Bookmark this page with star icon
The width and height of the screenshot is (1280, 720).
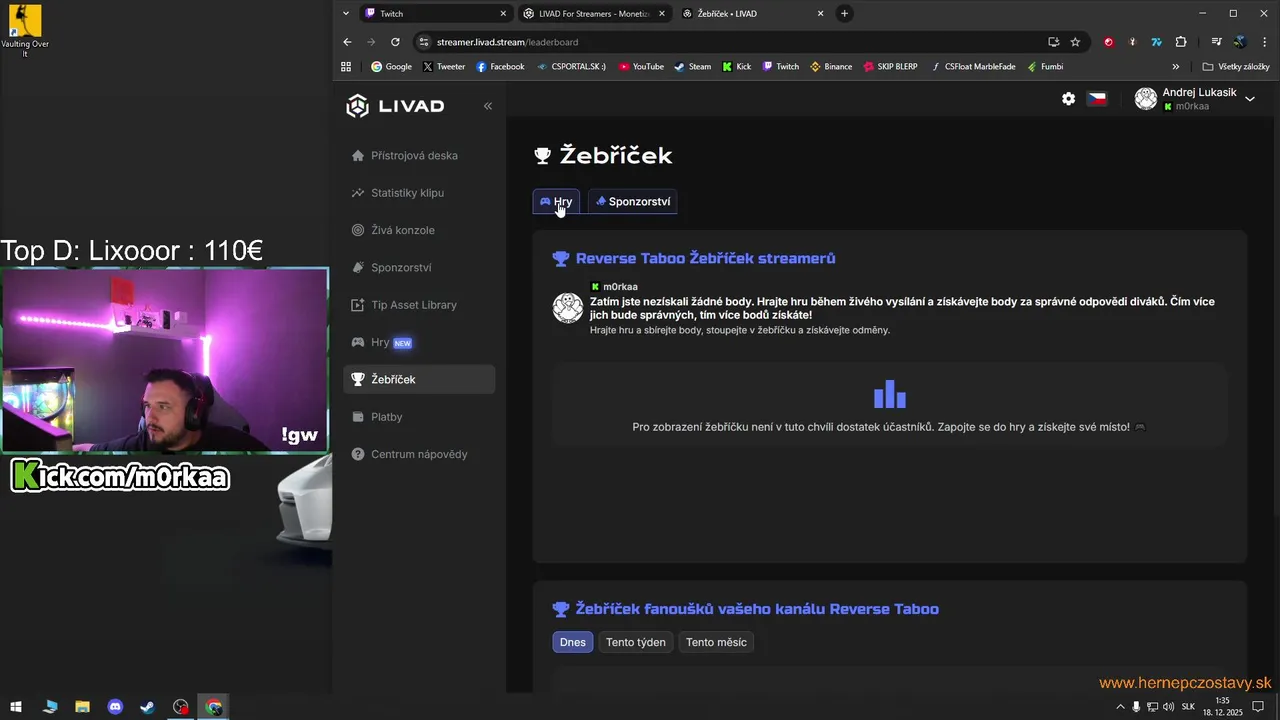tap(1075, 42)
